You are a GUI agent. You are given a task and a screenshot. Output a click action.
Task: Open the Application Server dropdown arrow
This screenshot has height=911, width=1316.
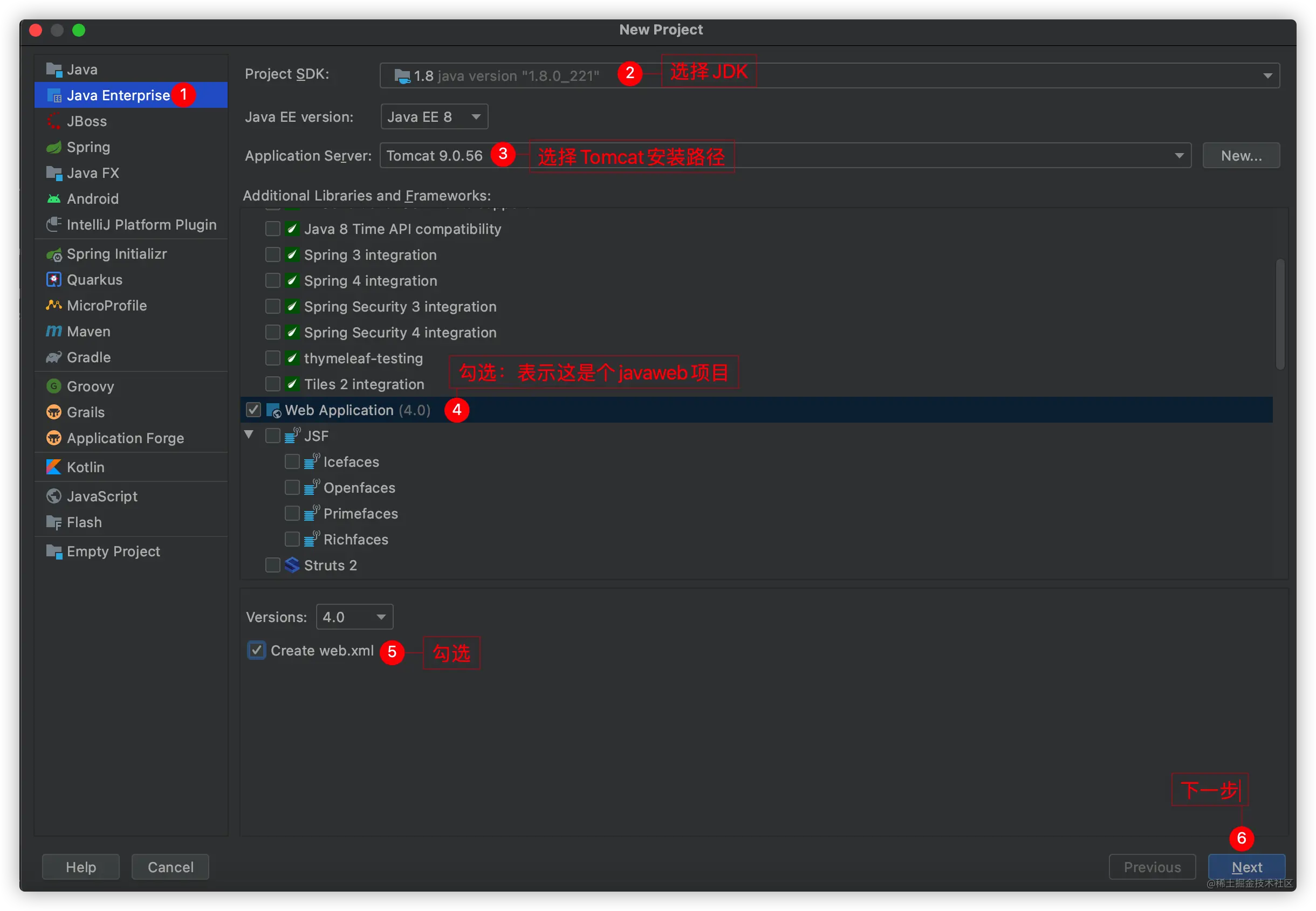1179,156
